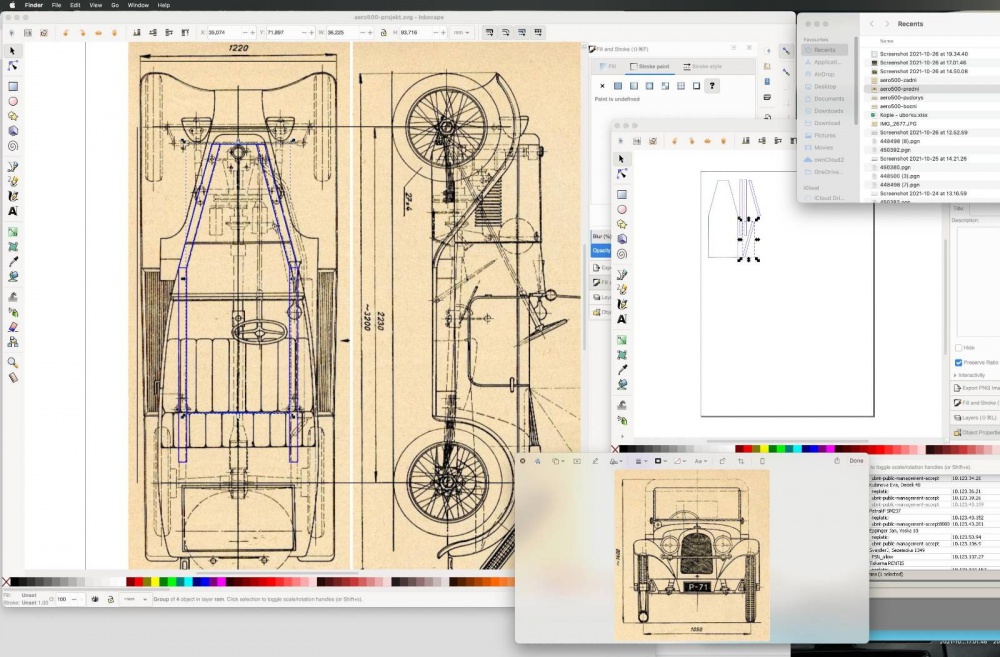Pick the Rectangle tool in main Inkscape window
Image resolution: width=1000 pixels, height=657 pixels.
(x=13, y=86)
